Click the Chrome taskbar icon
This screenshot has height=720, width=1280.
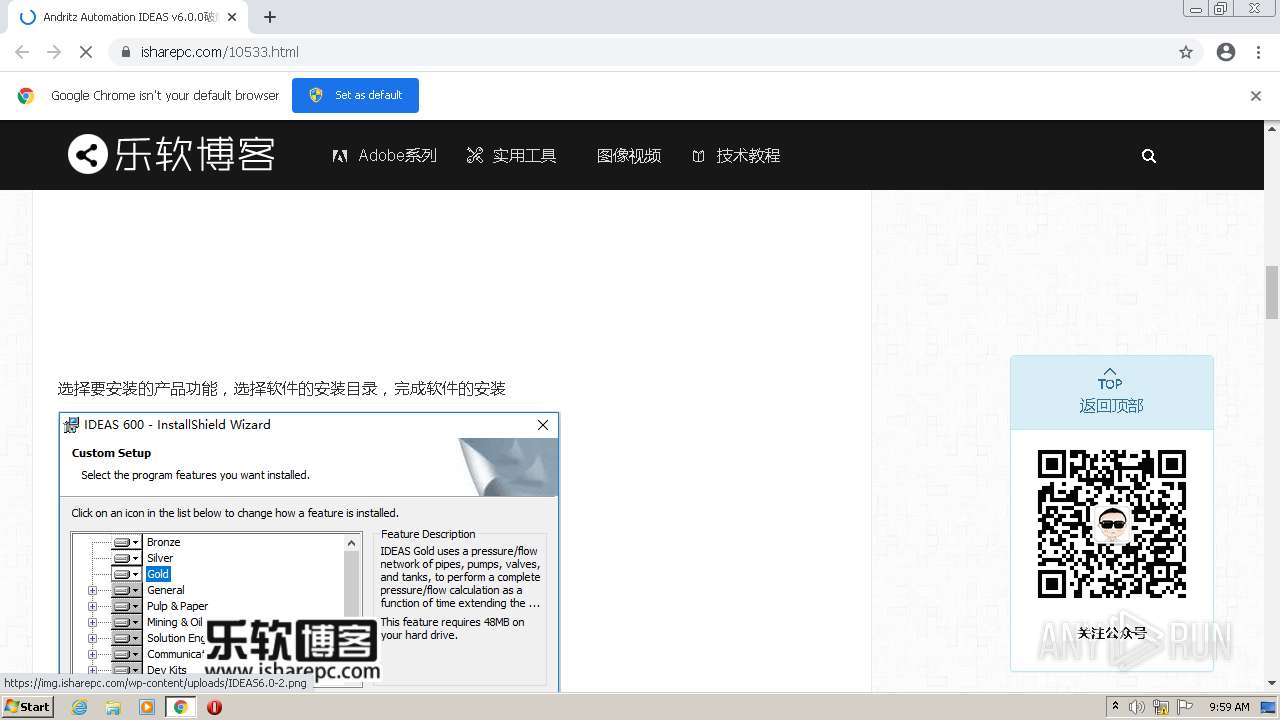point(181,707)
